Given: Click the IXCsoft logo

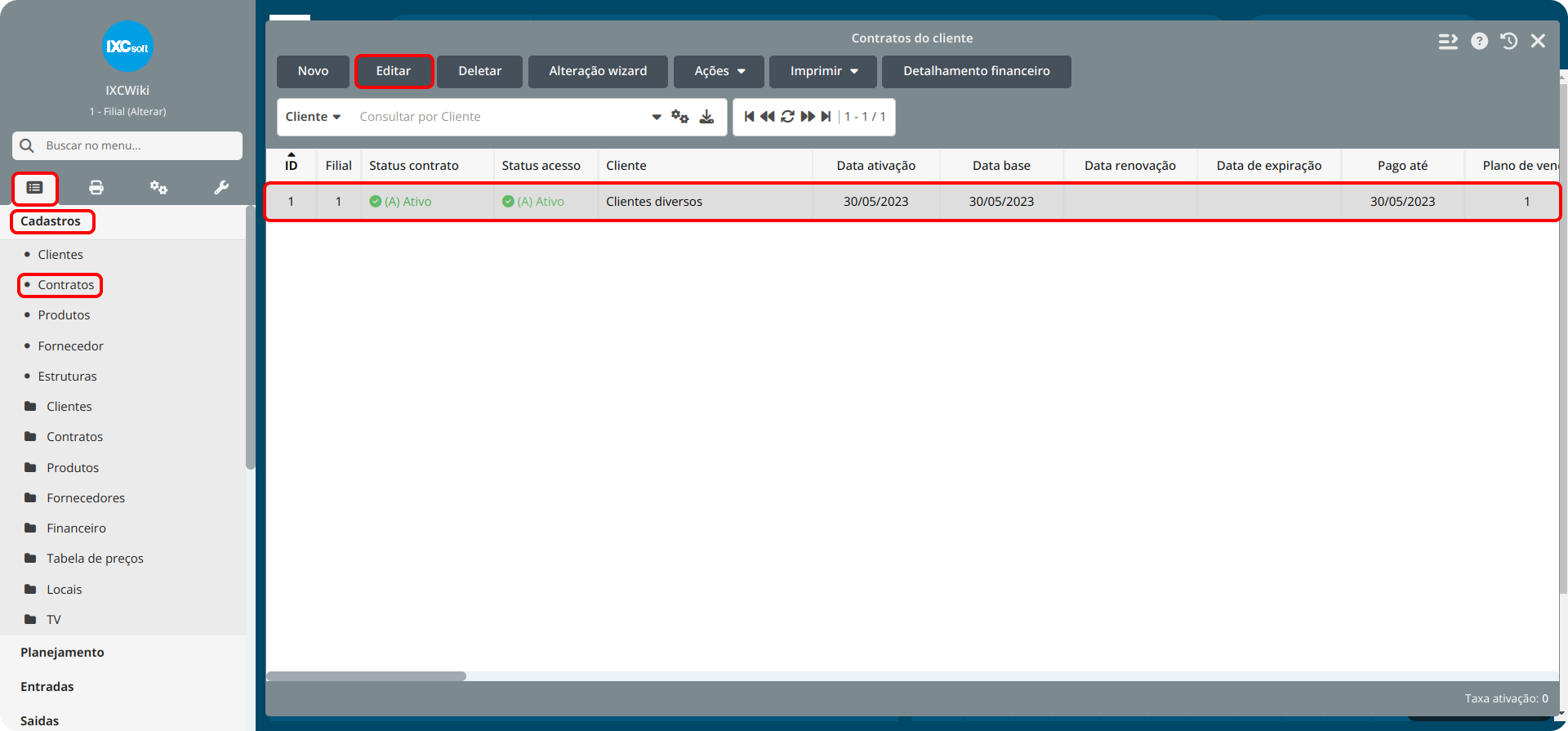Looking at the screenshot, I should [127, 46].
